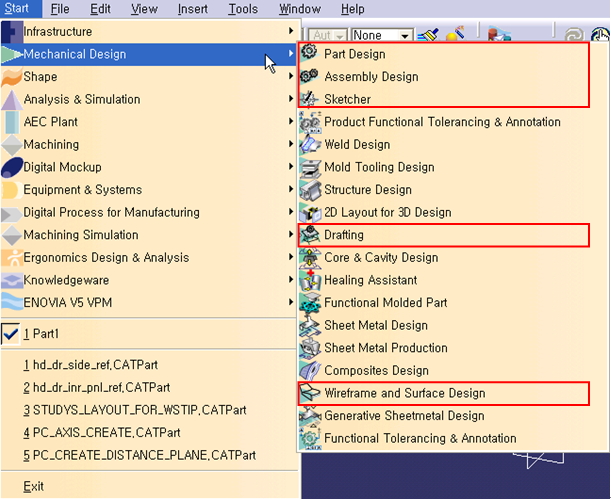Toggle the Part1 window checkmark
The image size is (611, 499).
(x=11, y=334)
